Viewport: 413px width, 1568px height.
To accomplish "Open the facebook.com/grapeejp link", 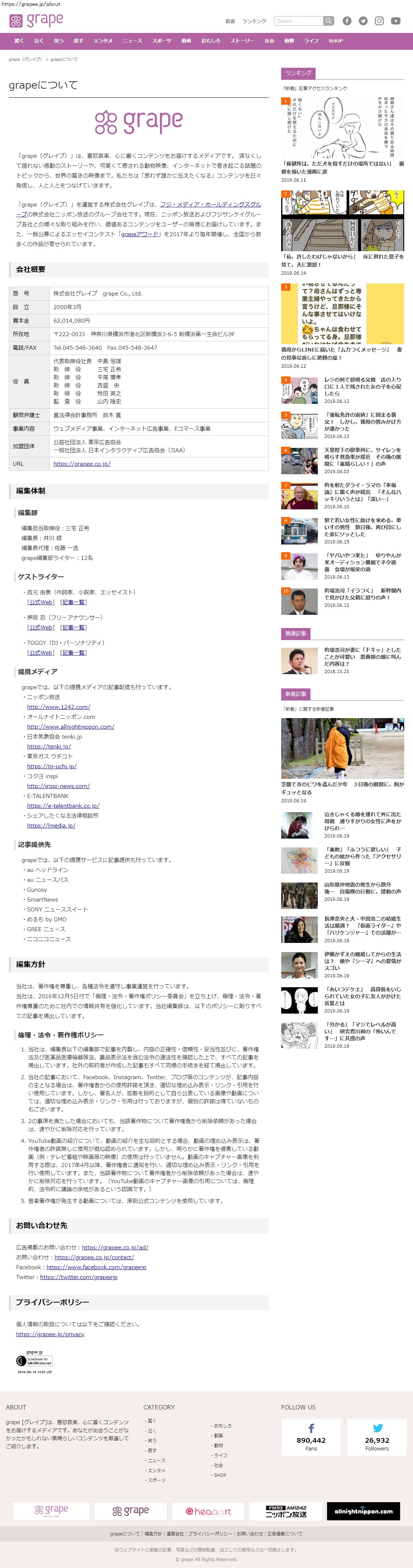I will (x=96, y=1267).
